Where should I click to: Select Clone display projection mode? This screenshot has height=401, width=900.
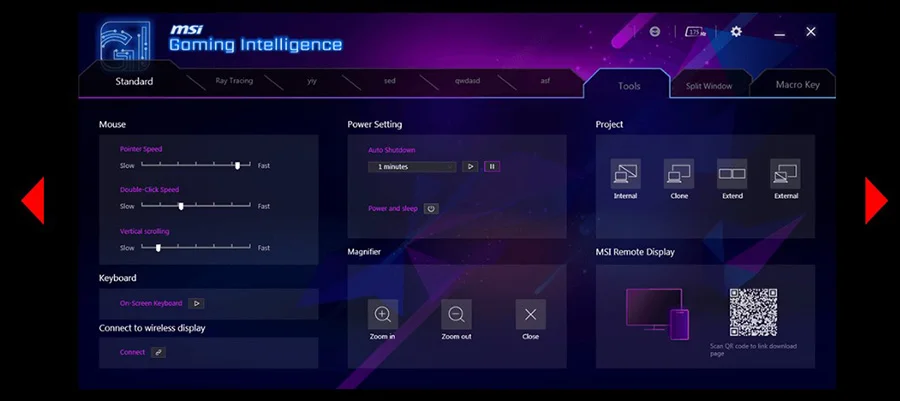(x=678, y=173)
